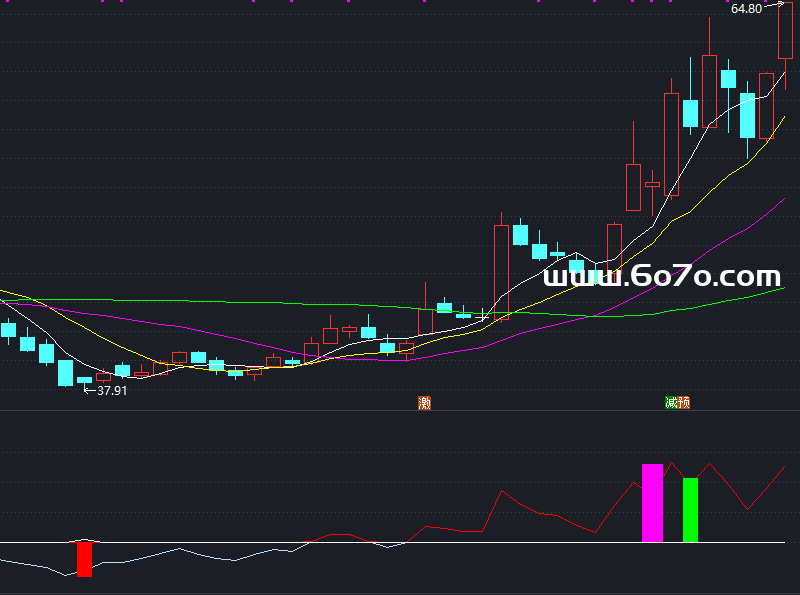
Task: Click the green long-term moving average line
Action: [x=200, y=300]
